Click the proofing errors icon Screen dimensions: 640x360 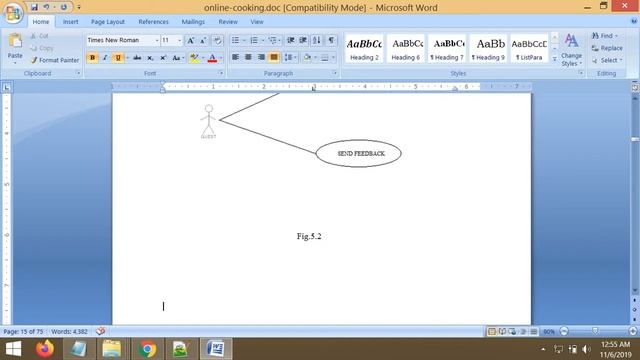coord(100,331)
